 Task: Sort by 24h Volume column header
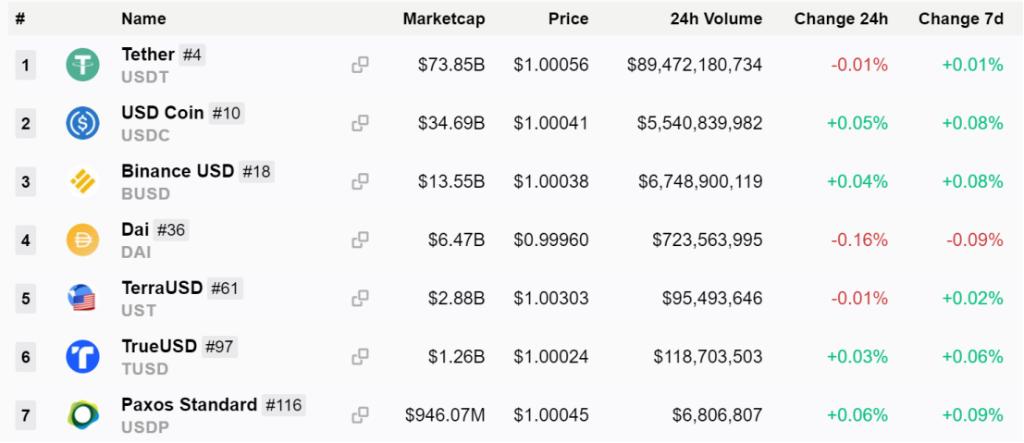pyautogui.click(x=716, y=19)
